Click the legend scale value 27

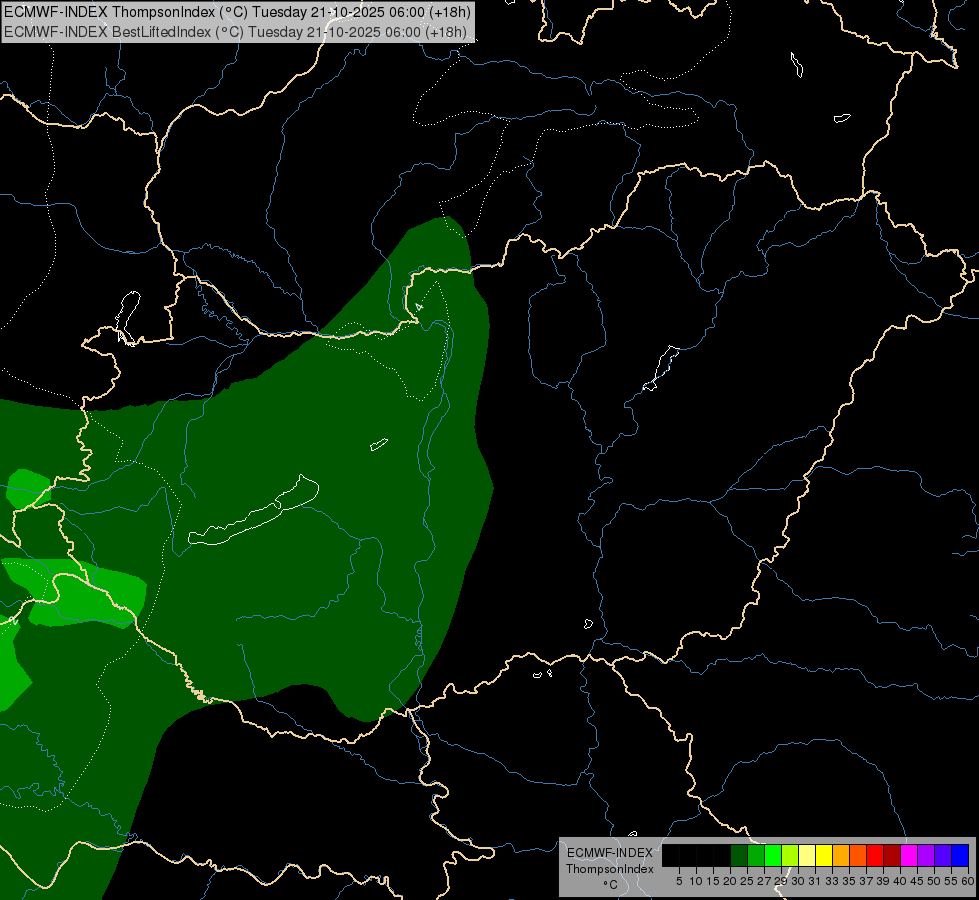tap(764, 881)
